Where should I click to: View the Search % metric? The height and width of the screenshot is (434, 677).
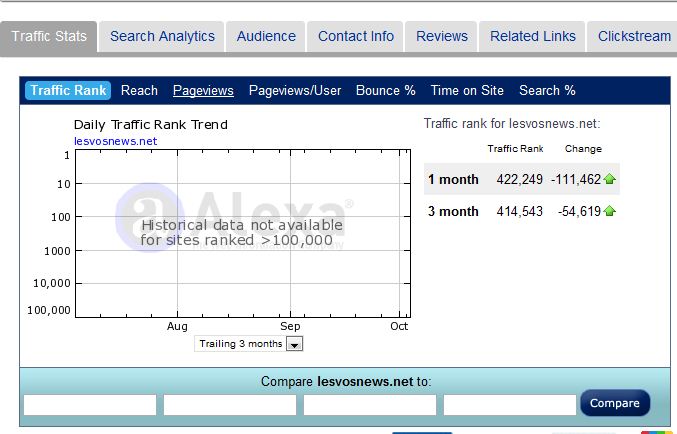point(547,91)
